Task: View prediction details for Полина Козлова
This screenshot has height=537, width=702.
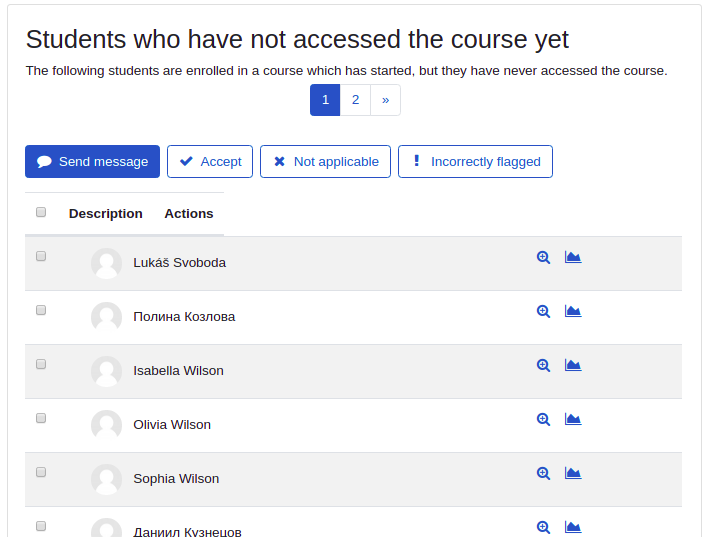Action: [543, 311]
